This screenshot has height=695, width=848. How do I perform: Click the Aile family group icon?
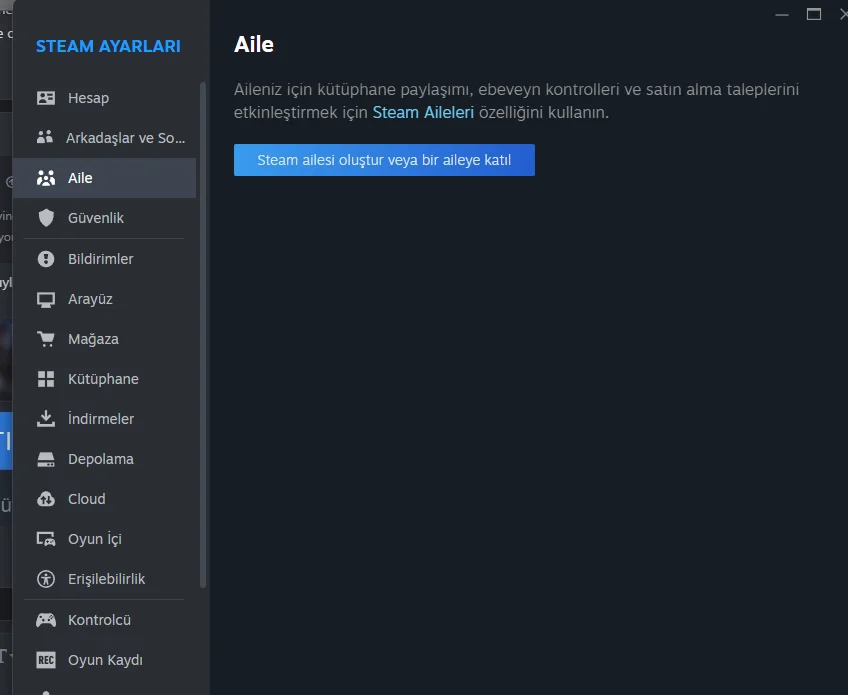[46, 178]
